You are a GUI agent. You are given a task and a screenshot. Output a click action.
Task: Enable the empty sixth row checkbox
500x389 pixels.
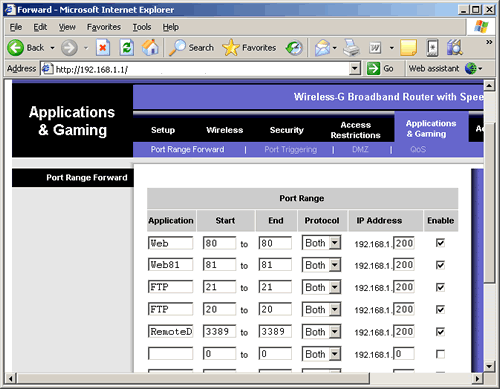(440, 354)
